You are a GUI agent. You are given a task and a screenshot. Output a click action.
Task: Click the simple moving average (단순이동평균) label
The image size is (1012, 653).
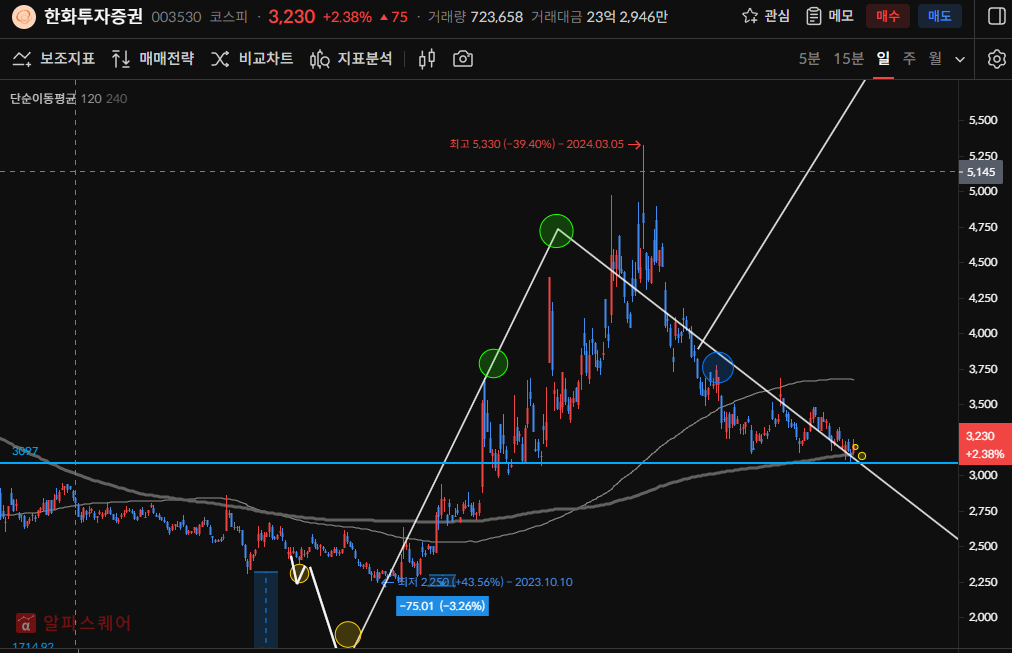click(x=43, y=99)
